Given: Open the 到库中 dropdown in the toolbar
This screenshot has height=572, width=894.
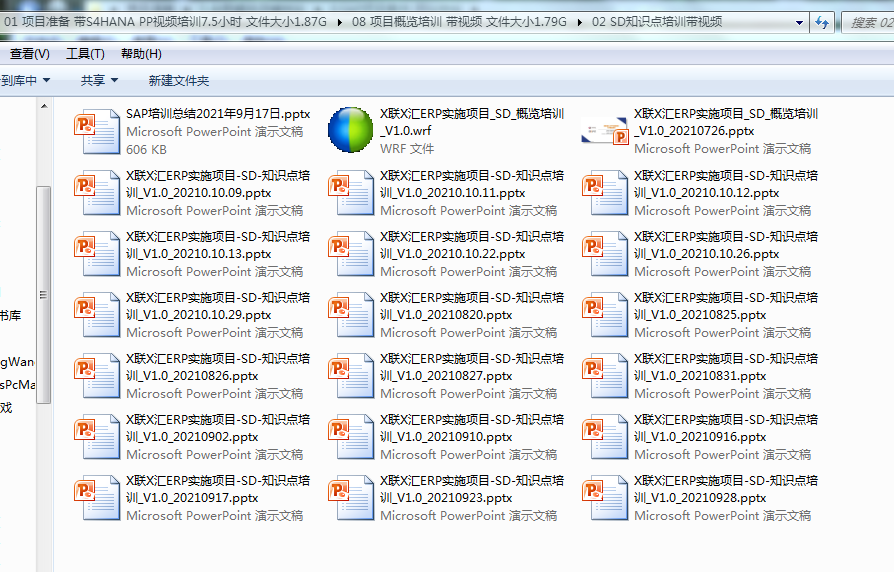Looking at the screenshot, I should [x=25, y=80].
